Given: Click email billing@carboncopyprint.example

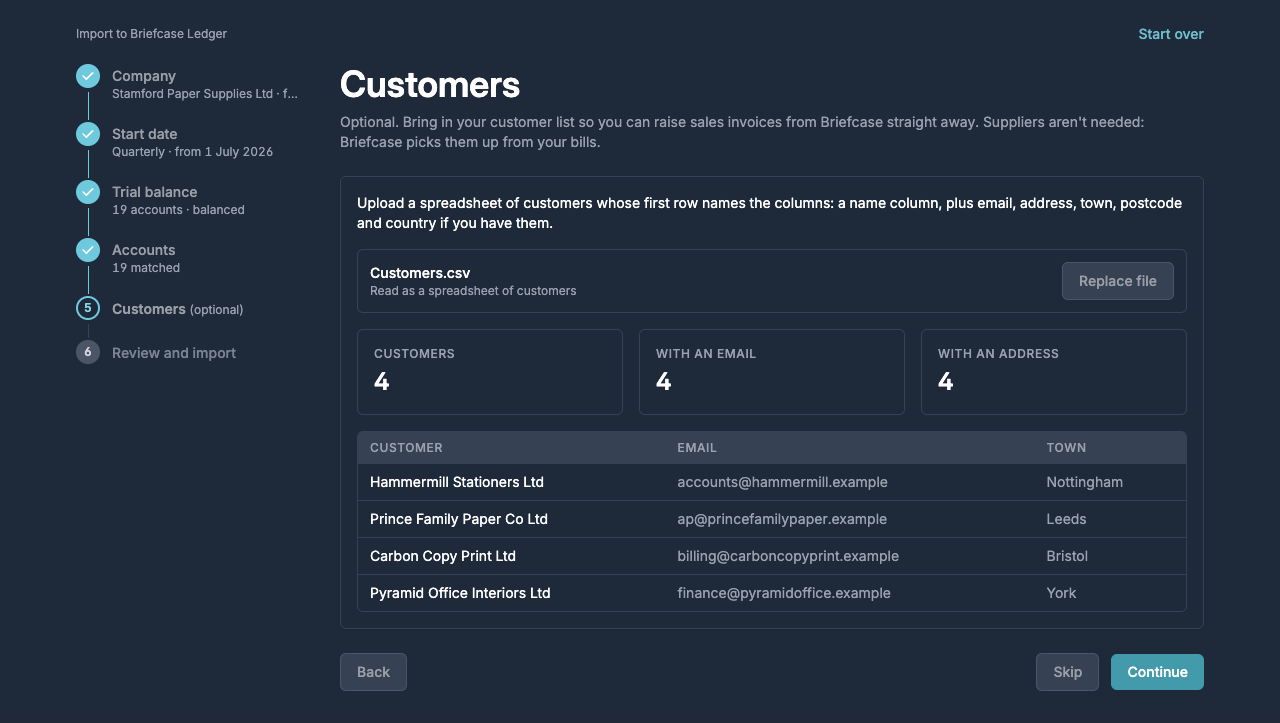Looking at the screenshot, I should 788,556.
